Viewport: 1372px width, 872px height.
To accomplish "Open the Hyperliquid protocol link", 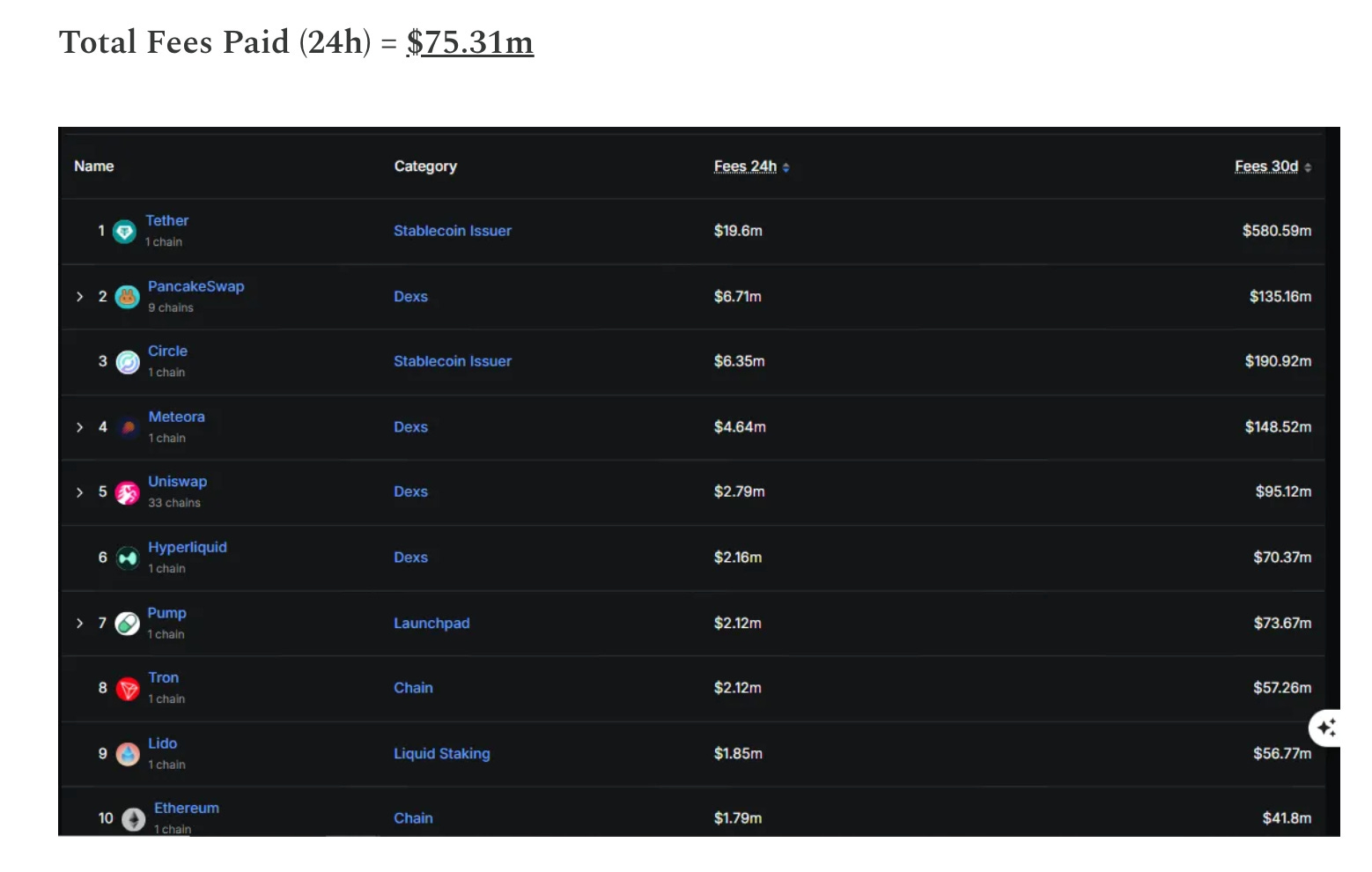I will (x=188, y=547).
